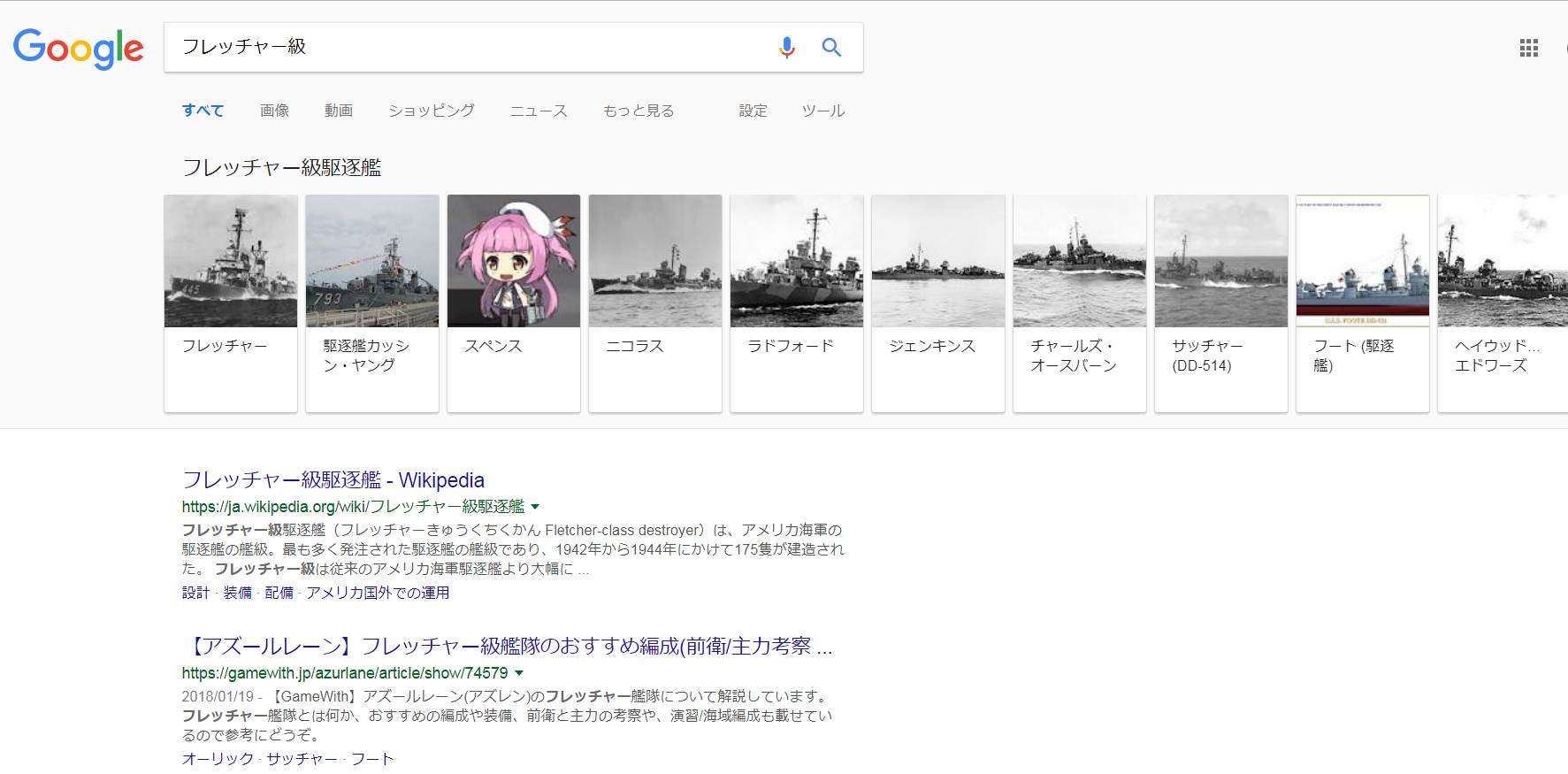Open the フート sitelink under GameWith result

(372, 759)
